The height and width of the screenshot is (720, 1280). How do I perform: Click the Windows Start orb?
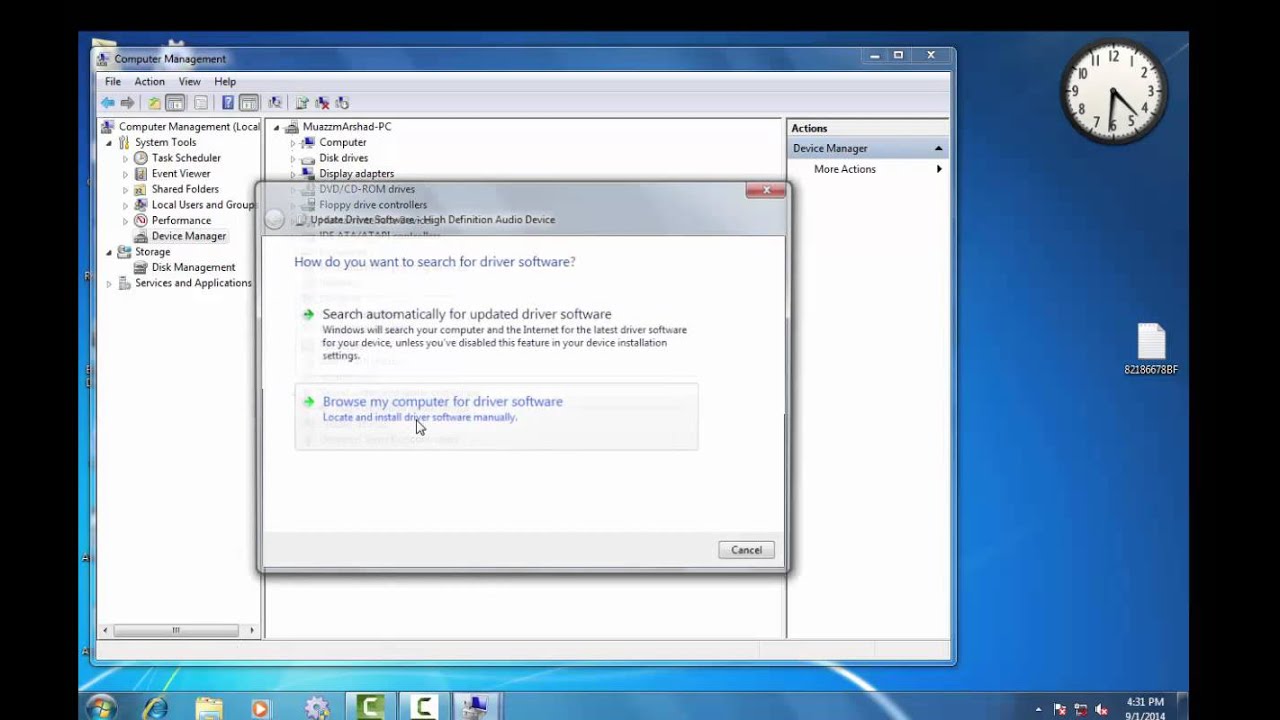[x=100, y=708]
